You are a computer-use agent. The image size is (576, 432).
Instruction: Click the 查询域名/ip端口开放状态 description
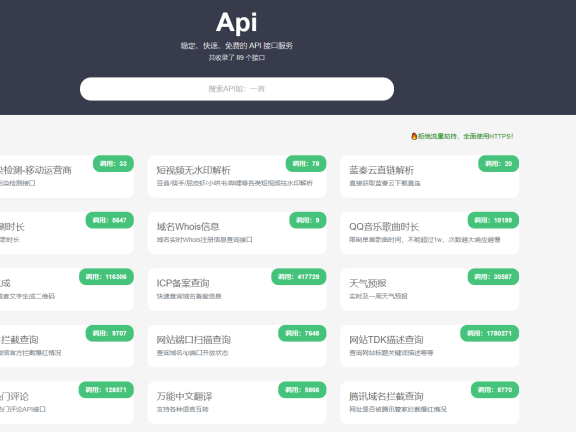click(192, 353)
